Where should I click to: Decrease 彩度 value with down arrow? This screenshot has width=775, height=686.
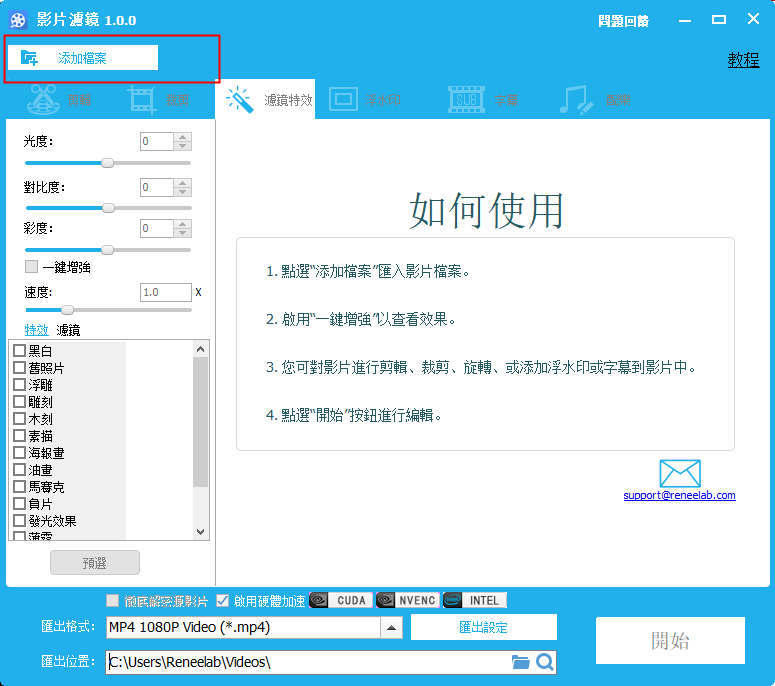[x=183, y=233]
